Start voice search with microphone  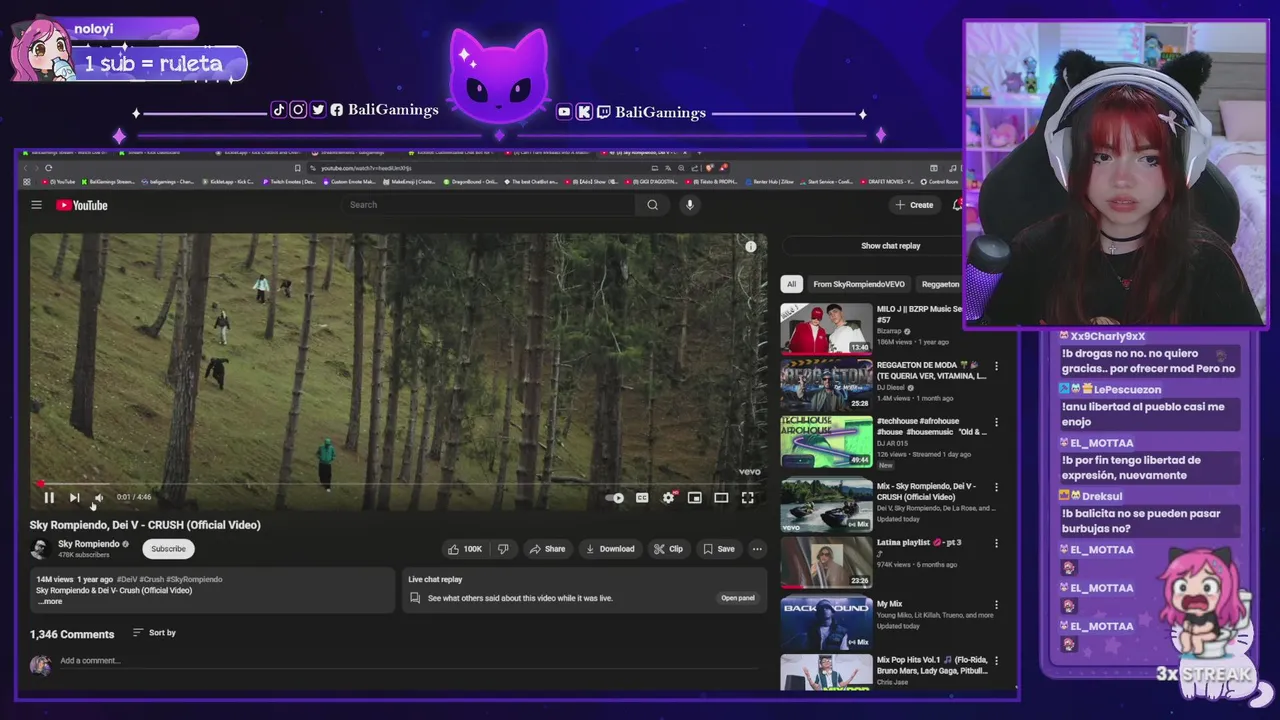click(x=689, y=205)
